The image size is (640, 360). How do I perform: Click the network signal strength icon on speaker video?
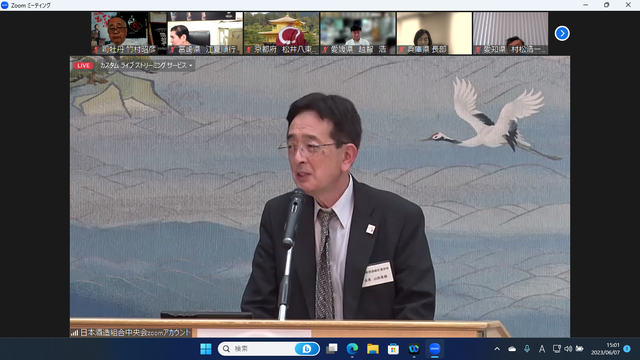coord(74,333)
